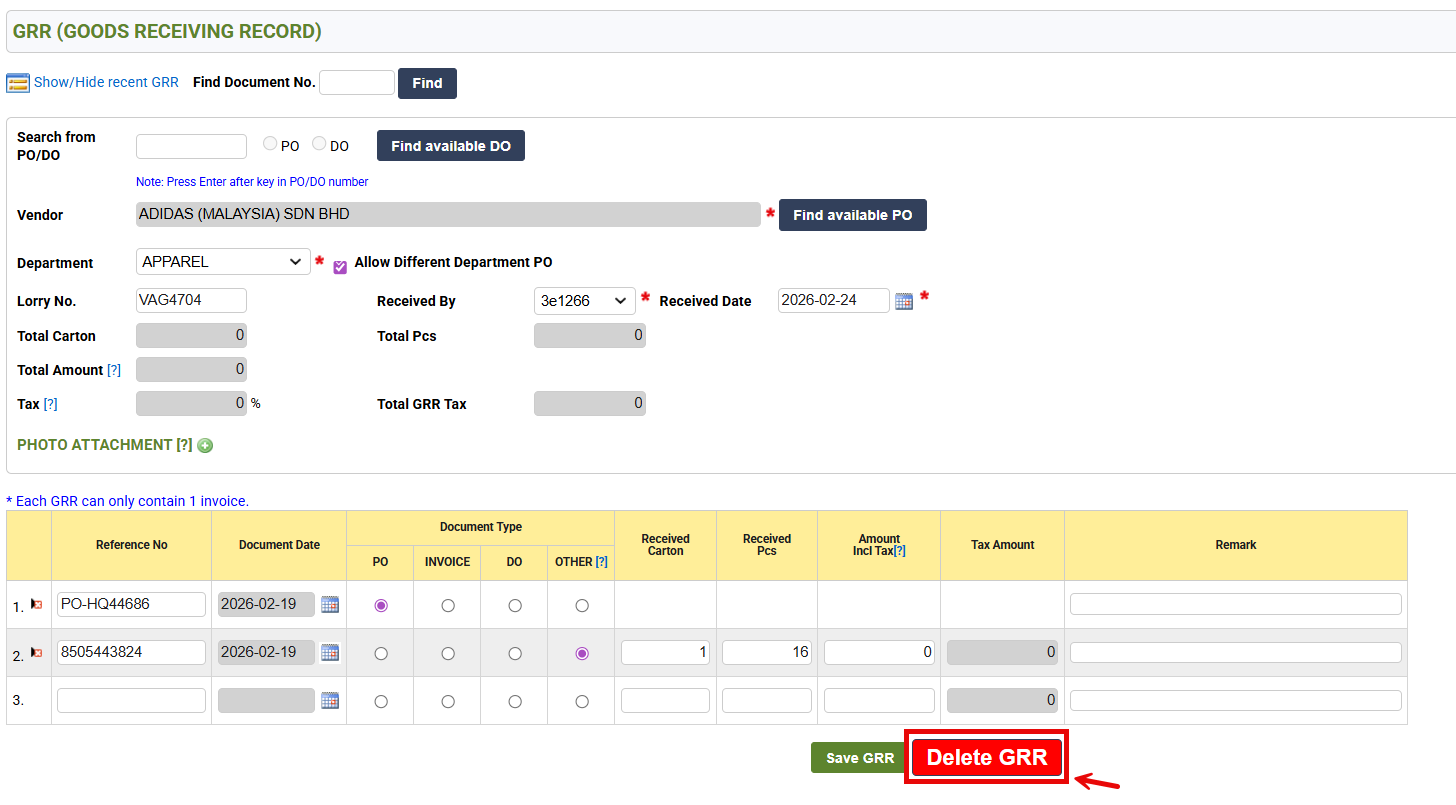The image size is (1456, 805).
Task: Click the Show/Hide recent GRR list icon
Action: [17, 83]
